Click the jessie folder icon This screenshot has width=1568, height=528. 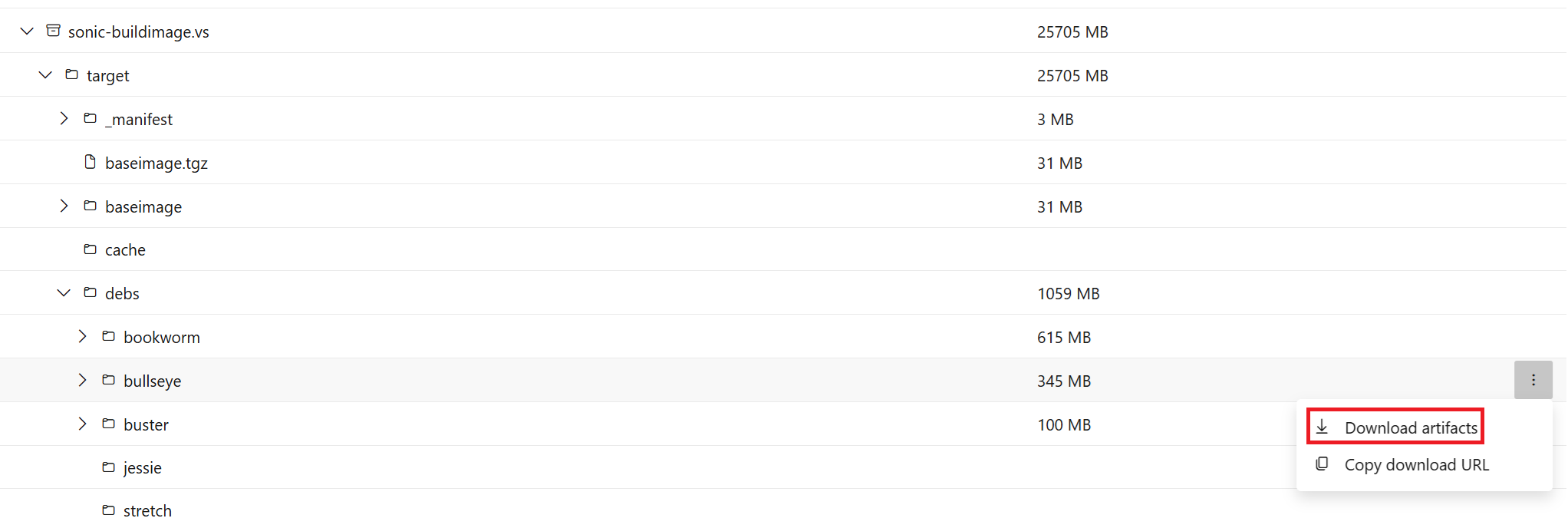point(108,467)
